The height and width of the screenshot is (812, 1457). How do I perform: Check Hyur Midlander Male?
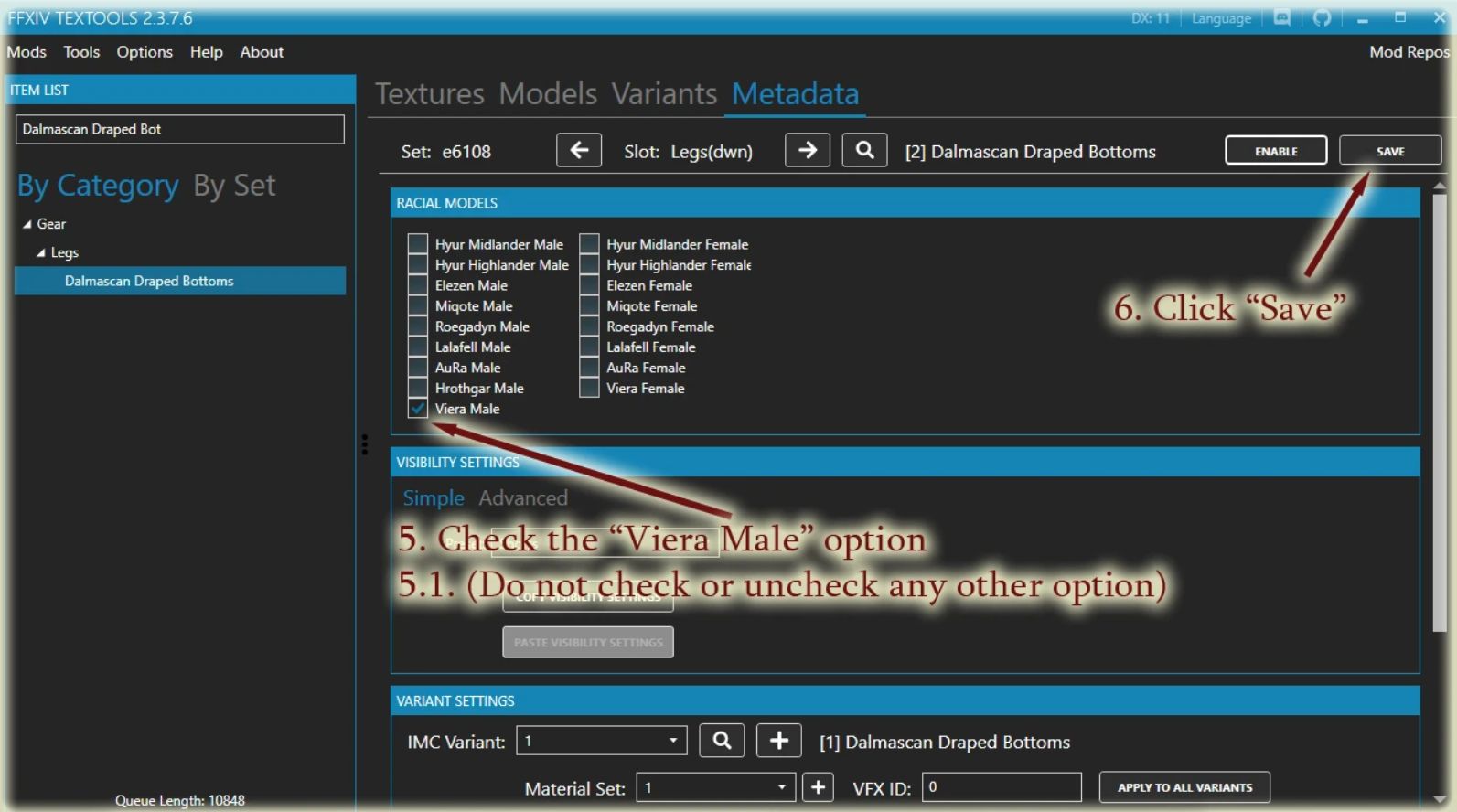(x=418, y=244)
